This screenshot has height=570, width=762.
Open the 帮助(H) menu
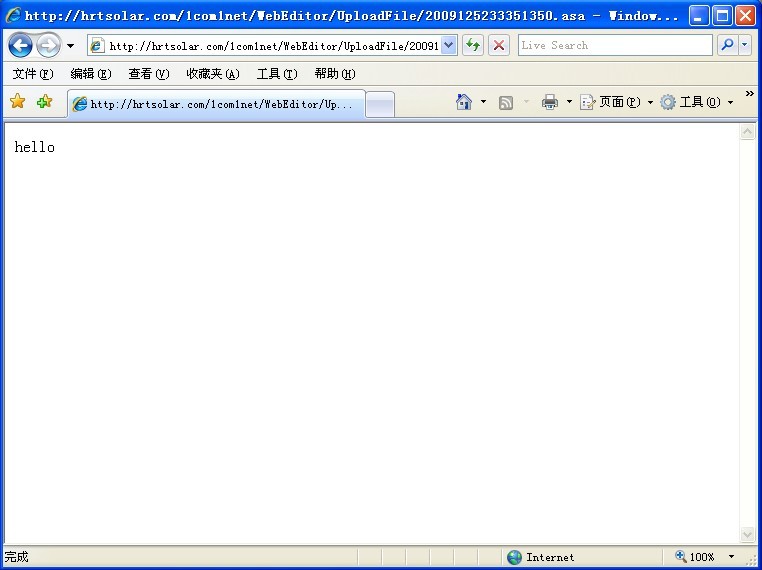coord(335,74)
